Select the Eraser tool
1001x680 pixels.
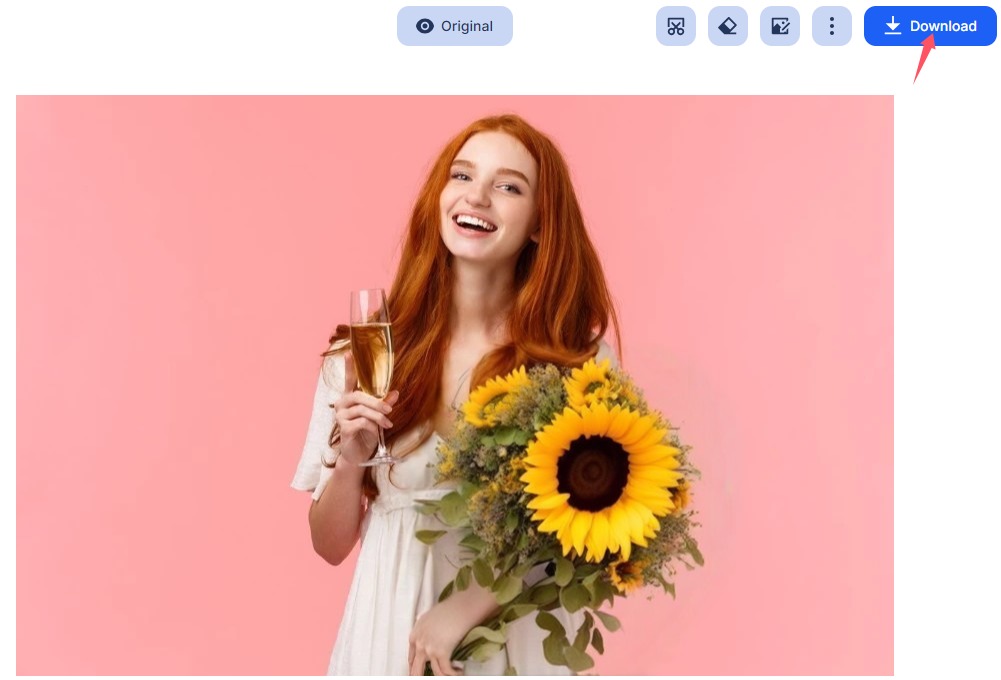click(728, 26)
